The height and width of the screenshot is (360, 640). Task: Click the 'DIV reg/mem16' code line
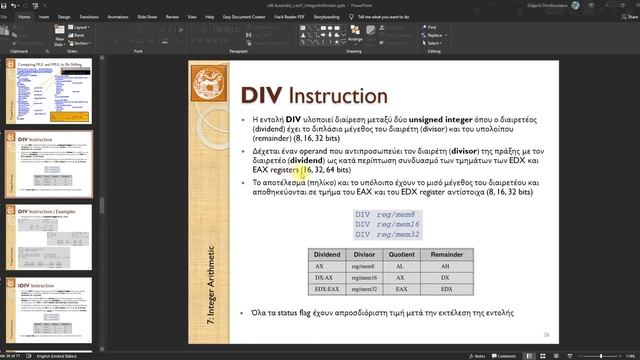pos(387,224)
